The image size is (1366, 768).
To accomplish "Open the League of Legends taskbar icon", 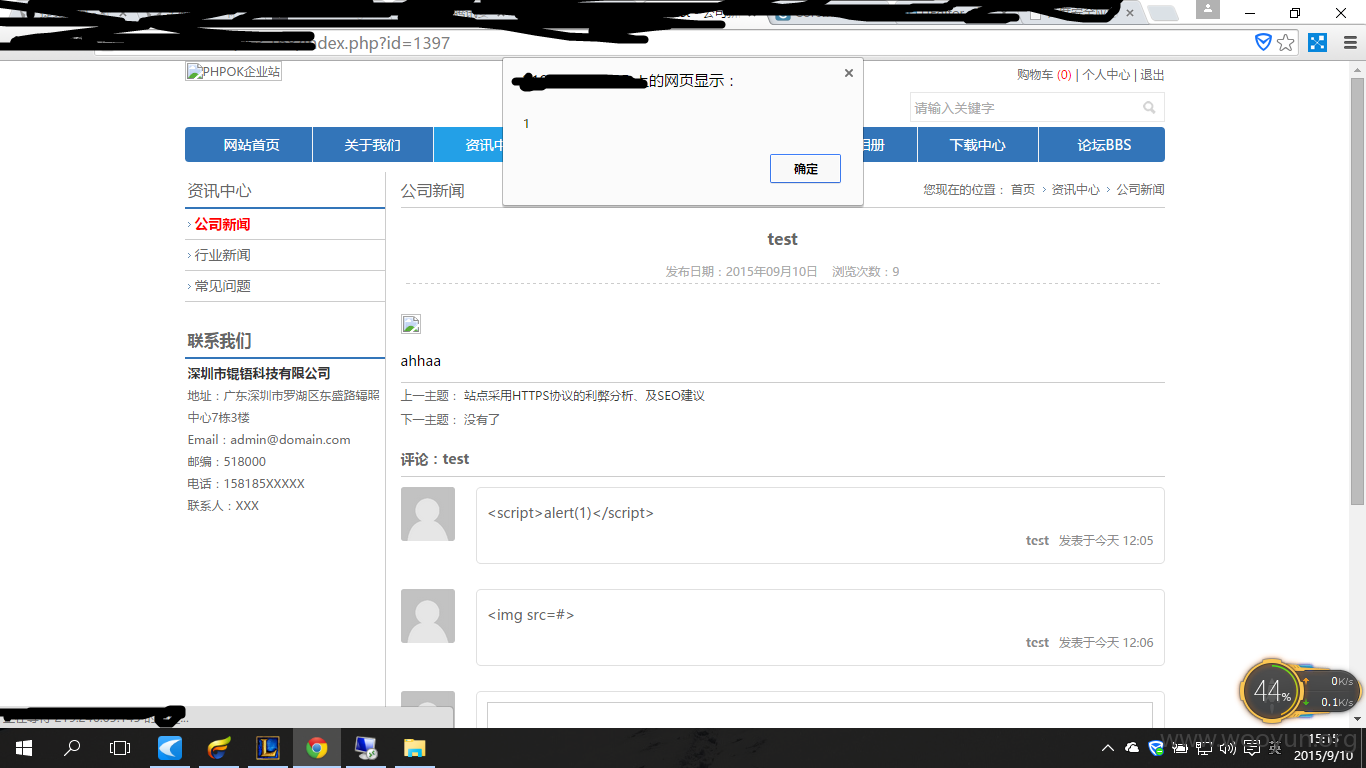I will (268, 748).
